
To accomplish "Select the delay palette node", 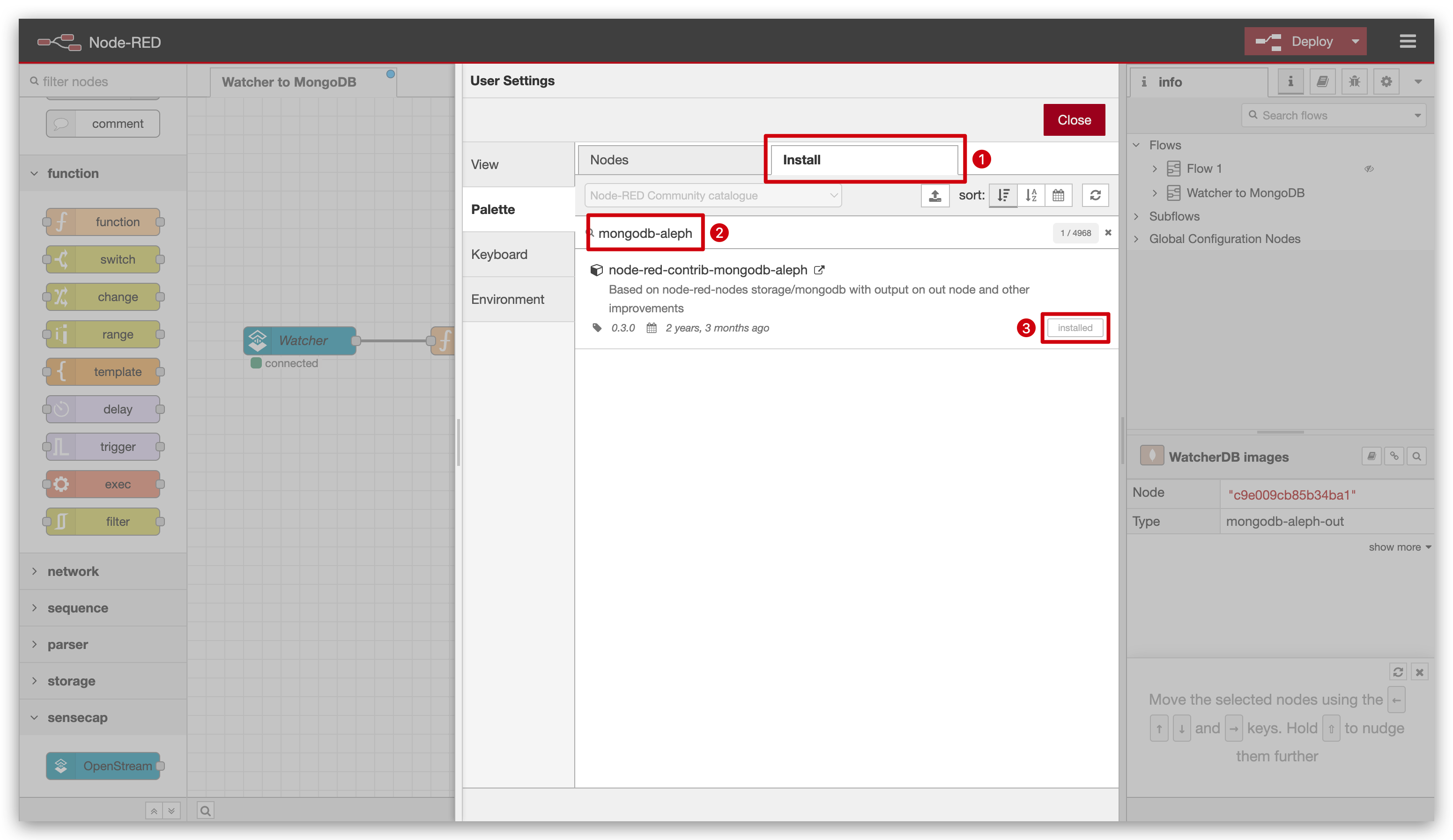I will click(104, 409).
